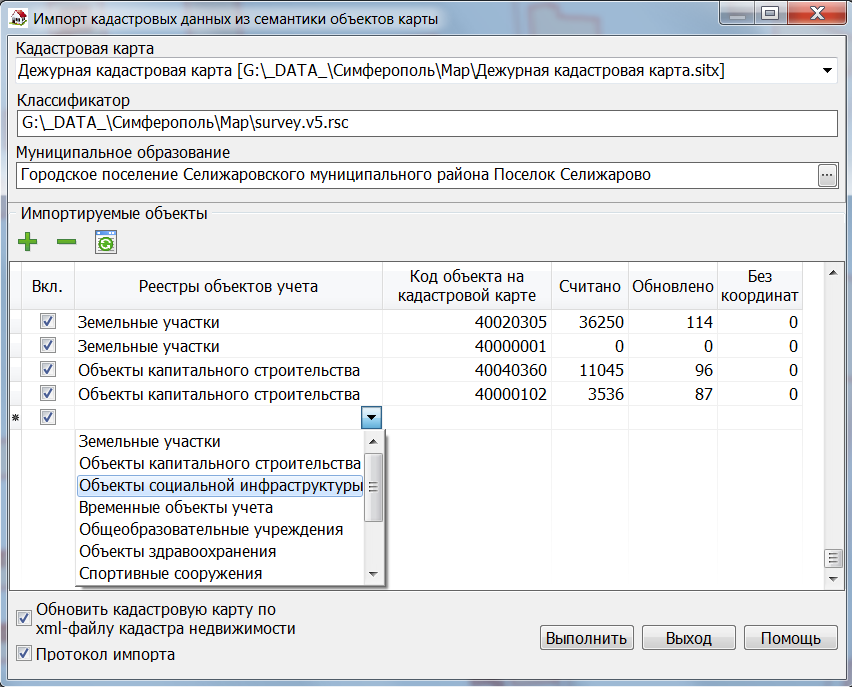852x687 pixels.
Task: Open municipality browse button with ellipsis
Action: [x=826, y=175]
